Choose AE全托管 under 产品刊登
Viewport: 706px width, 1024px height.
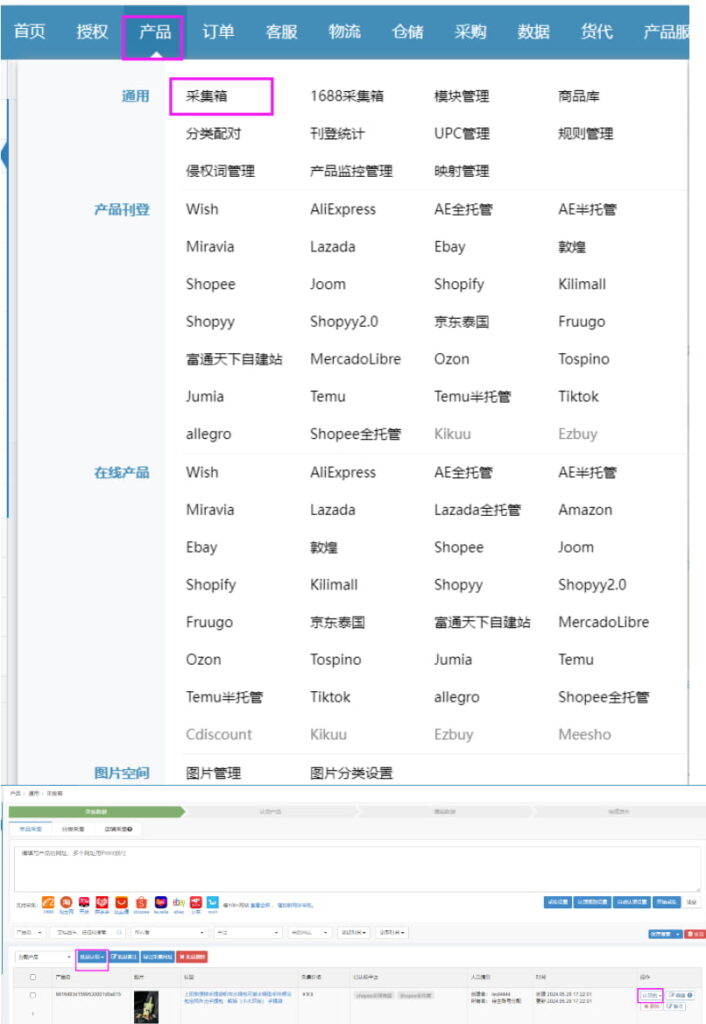[464, 209]
